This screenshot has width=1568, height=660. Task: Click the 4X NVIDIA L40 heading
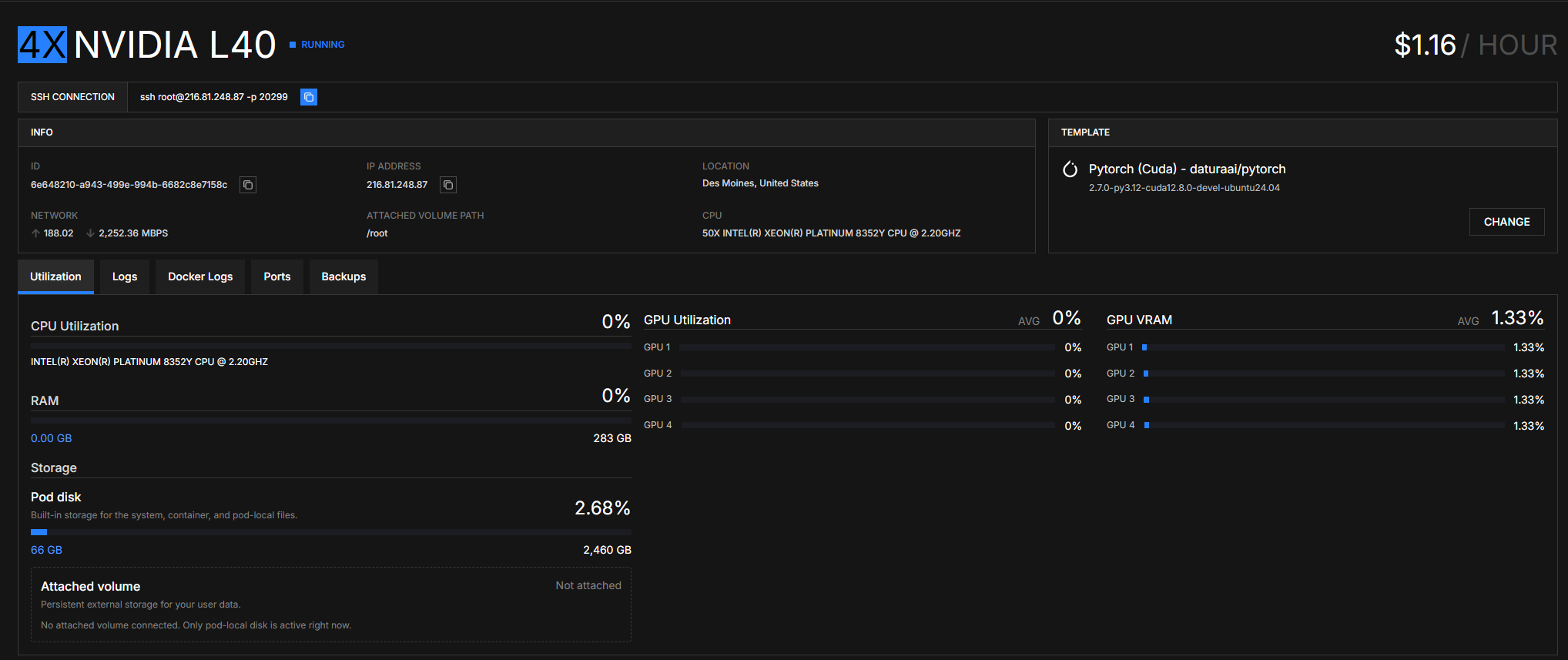[x=147, y=45]
